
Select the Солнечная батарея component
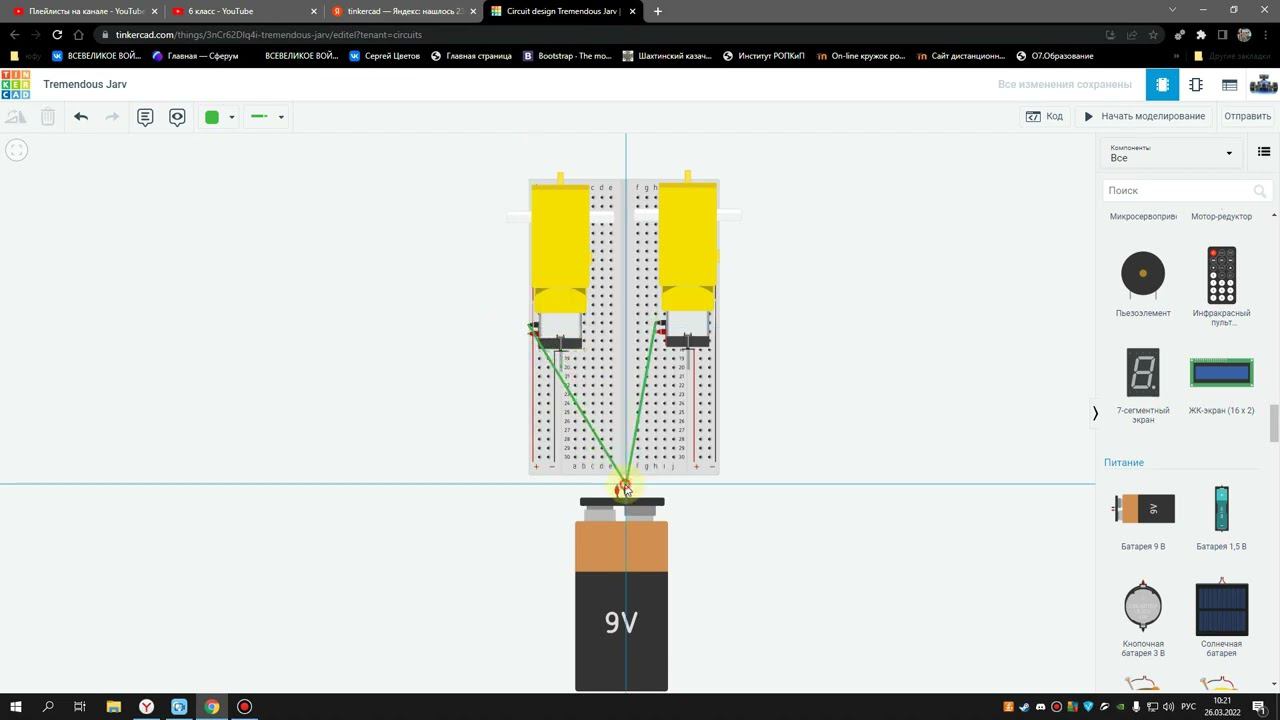[x=1221, y=618]
